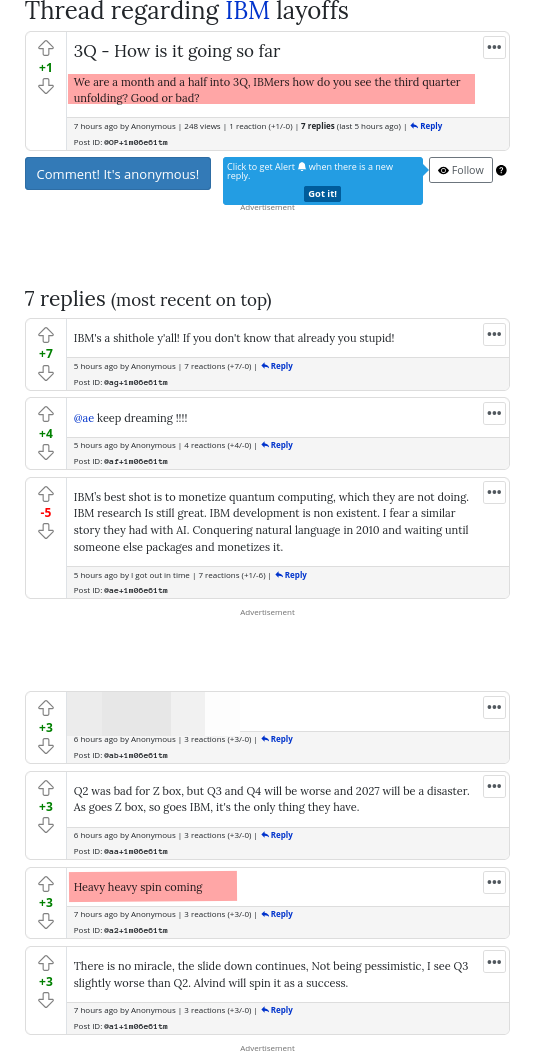Dismiss alert tooltip with 'Got it!'

[323, 194]
